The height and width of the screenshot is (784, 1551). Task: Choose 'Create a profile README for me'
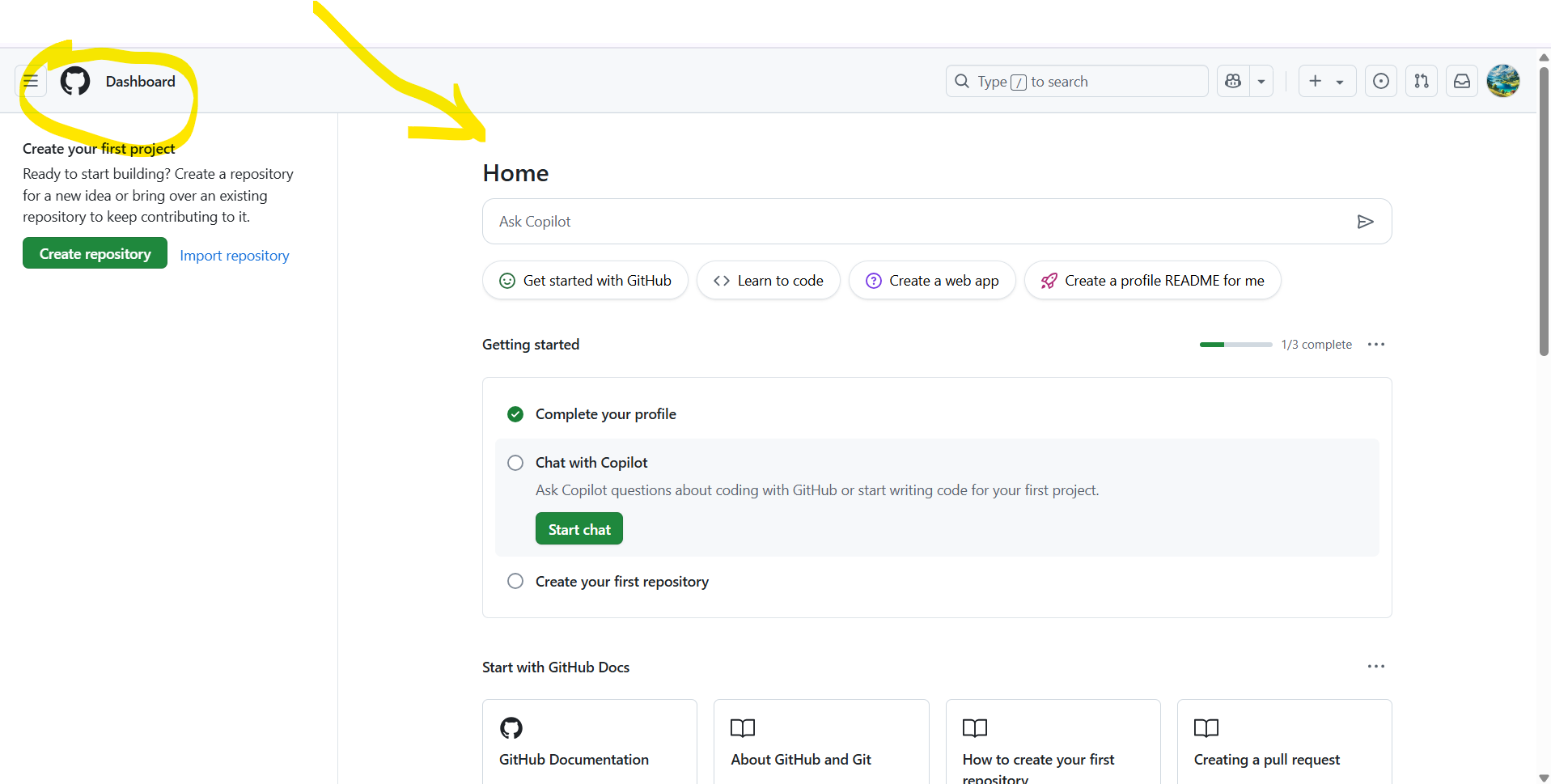click(1152, 280)
